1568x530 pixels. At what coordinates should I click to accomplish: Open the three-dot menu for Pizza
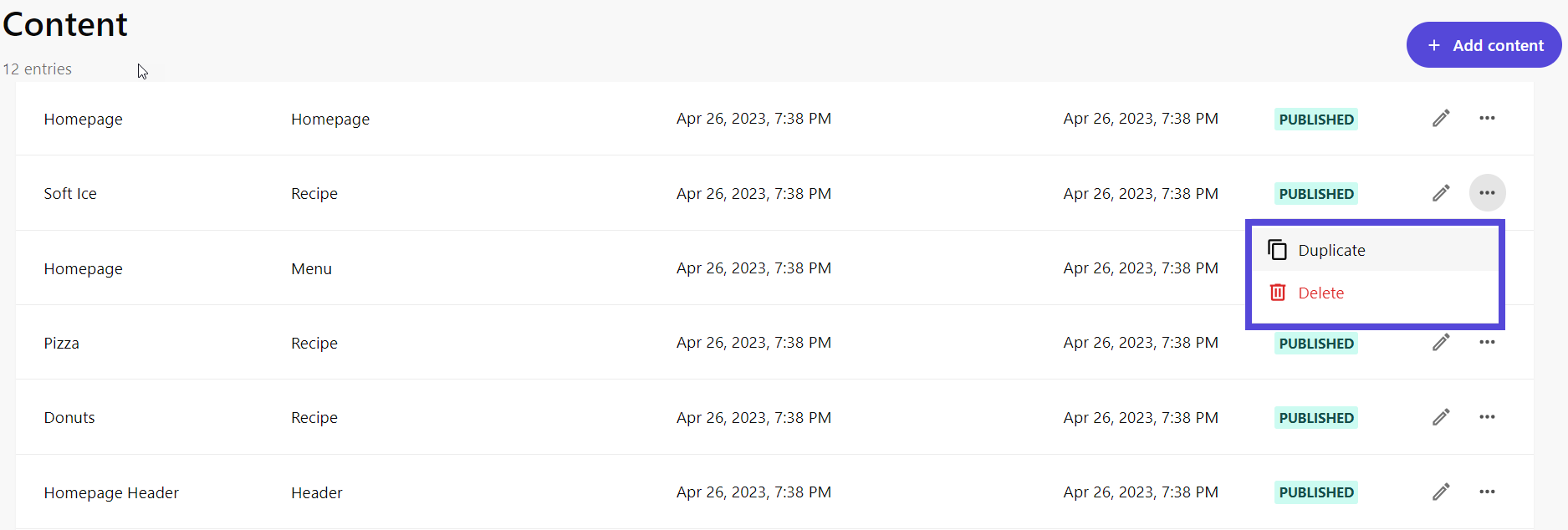1487,342
